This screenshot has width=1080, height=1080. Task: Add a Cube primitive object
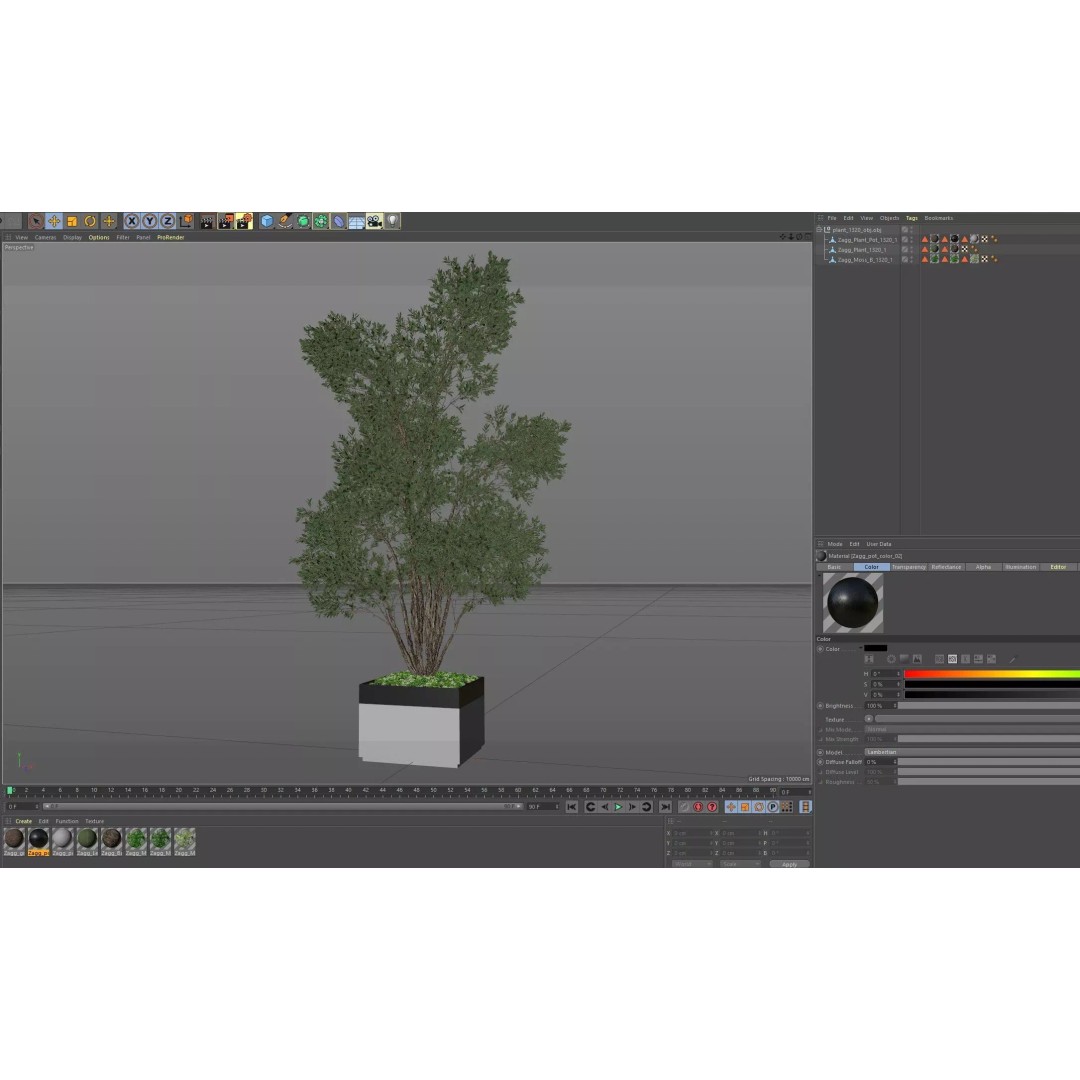pyautogui.click(x=267, y=221)
